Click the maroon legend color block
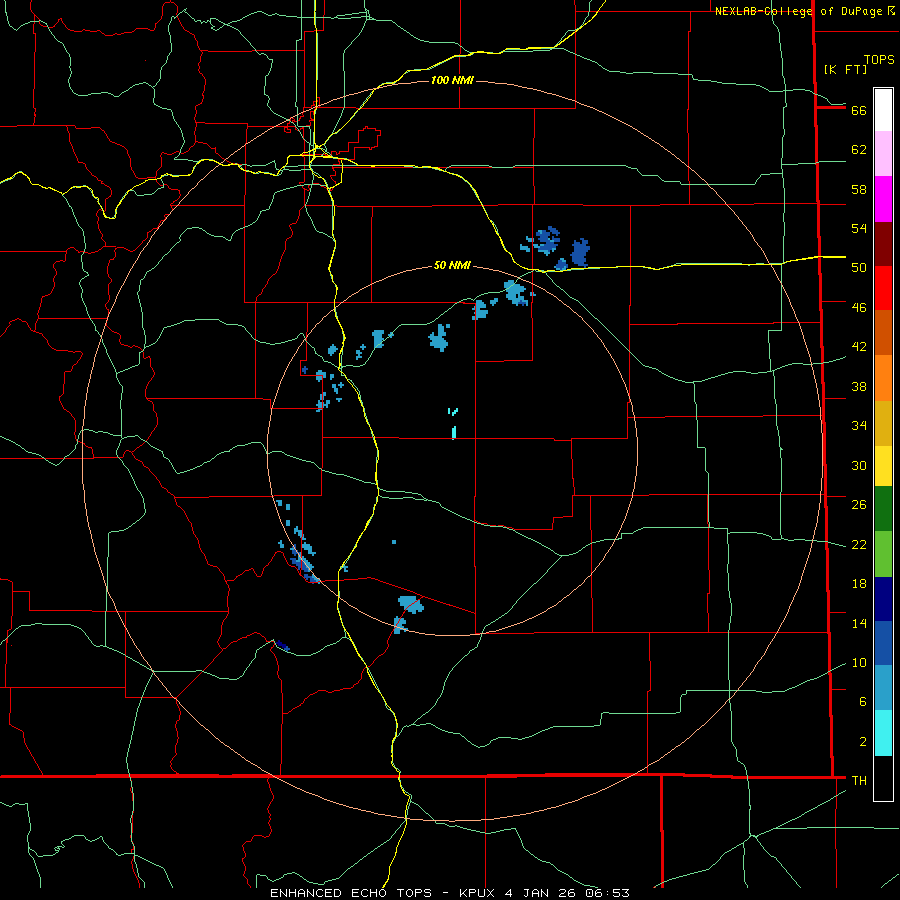 coord(883,244)
